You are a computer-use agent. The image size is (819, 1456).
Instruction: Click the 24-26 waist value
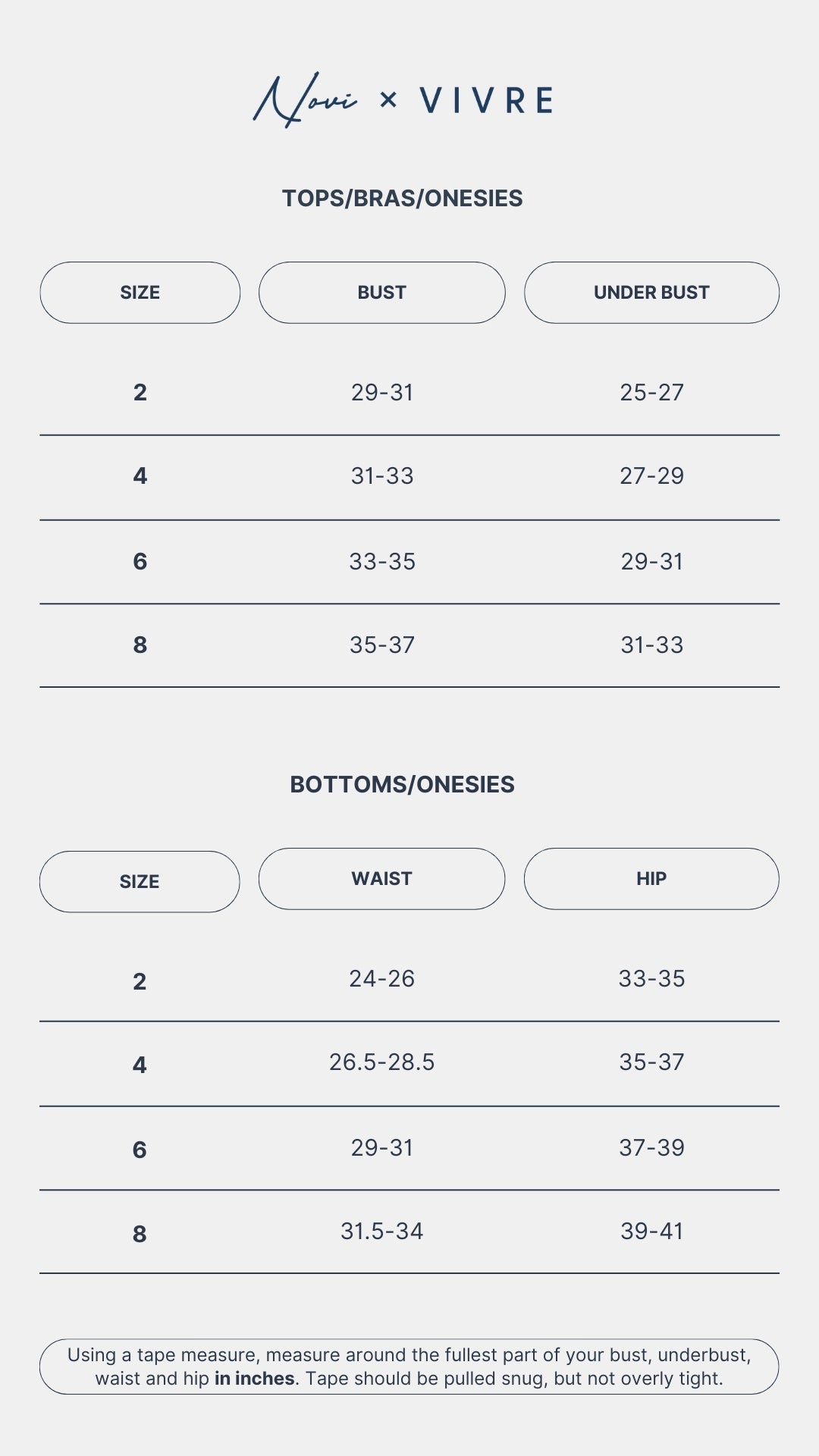[381, 979]
